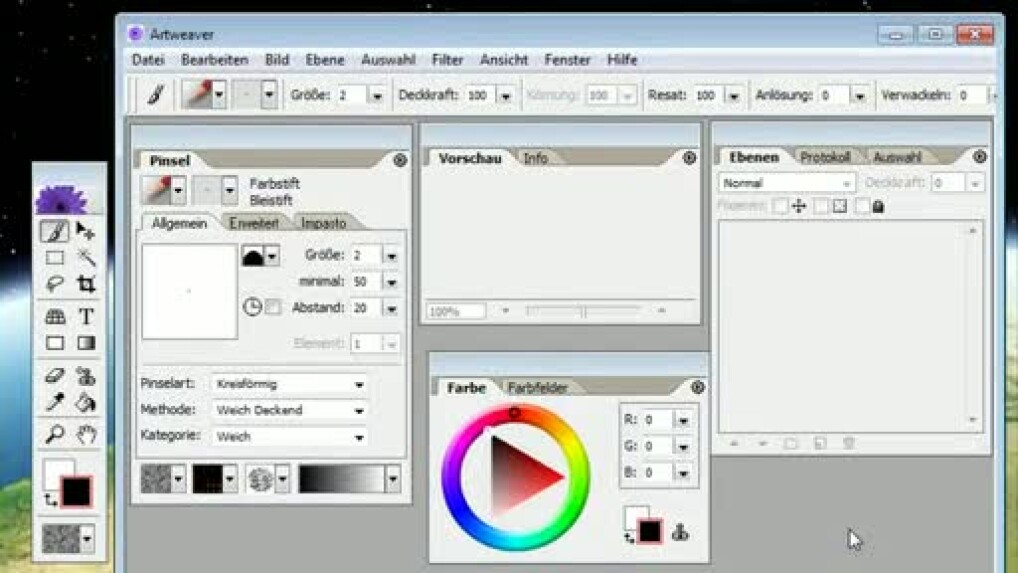Screen dimensions: 1018x573
Task: Select the Lasso selection tool
Action: click(x=55, y=285)
